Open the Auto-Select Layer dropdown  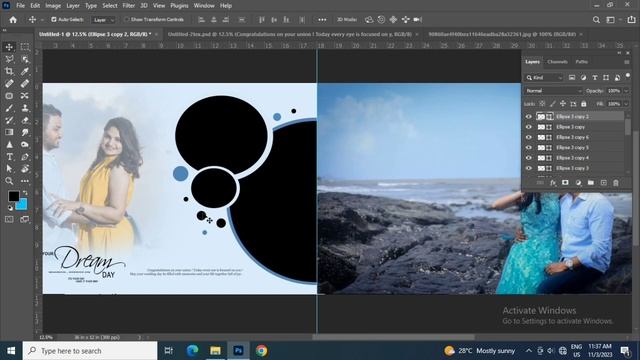[103, 20]
